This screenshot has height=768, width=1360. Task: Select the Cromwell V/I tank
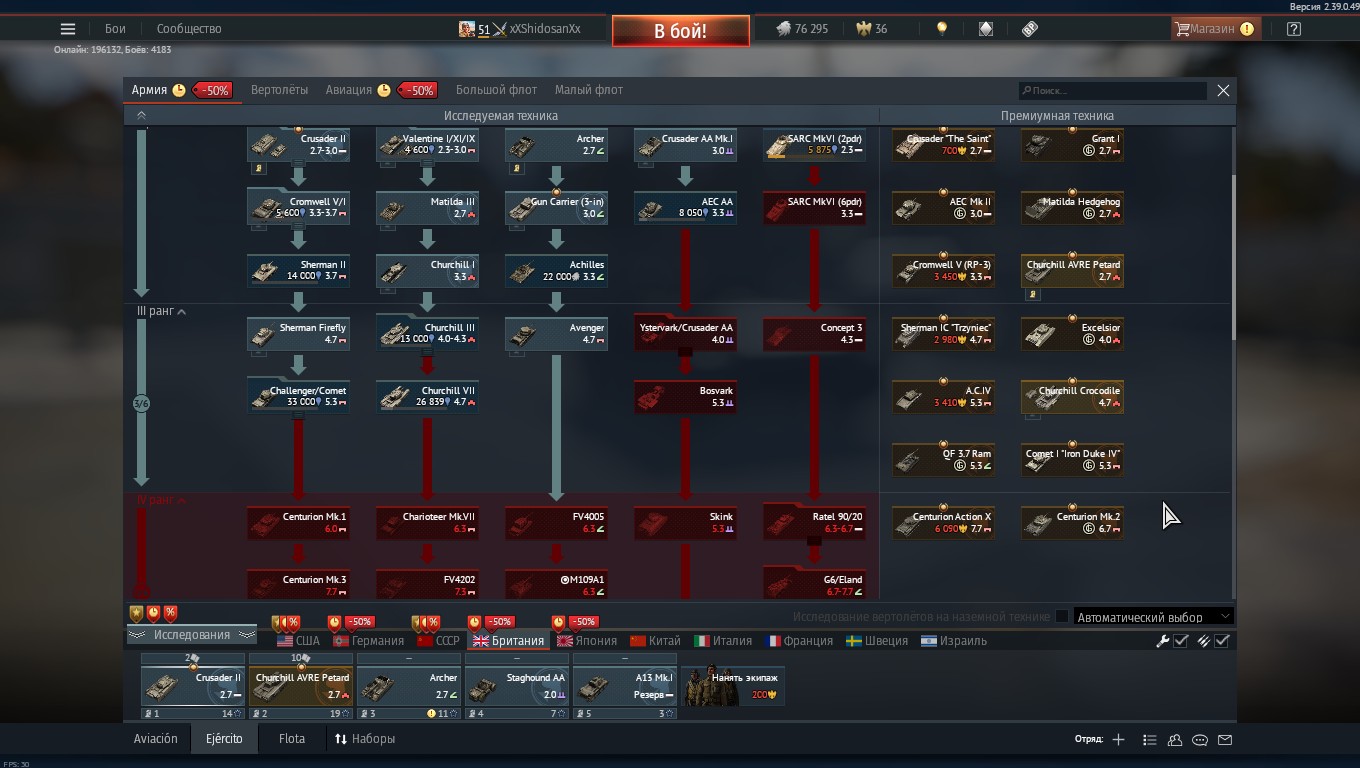298,208
